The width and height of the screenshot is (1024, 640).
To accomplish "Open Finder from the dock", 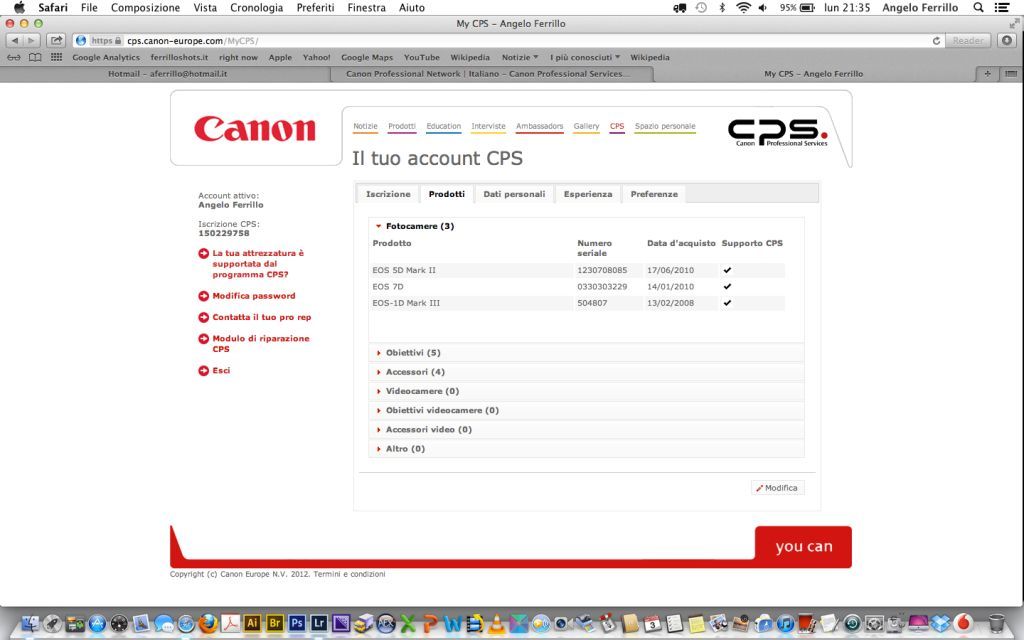I will [x=30, y=624].
